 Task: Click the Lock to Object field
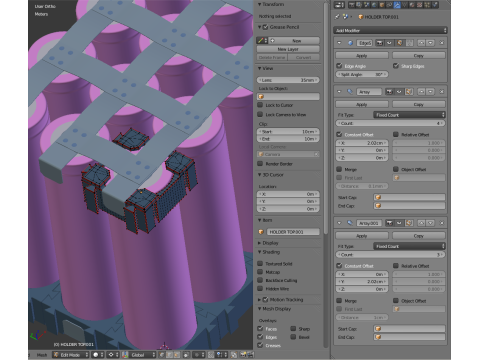288,96
